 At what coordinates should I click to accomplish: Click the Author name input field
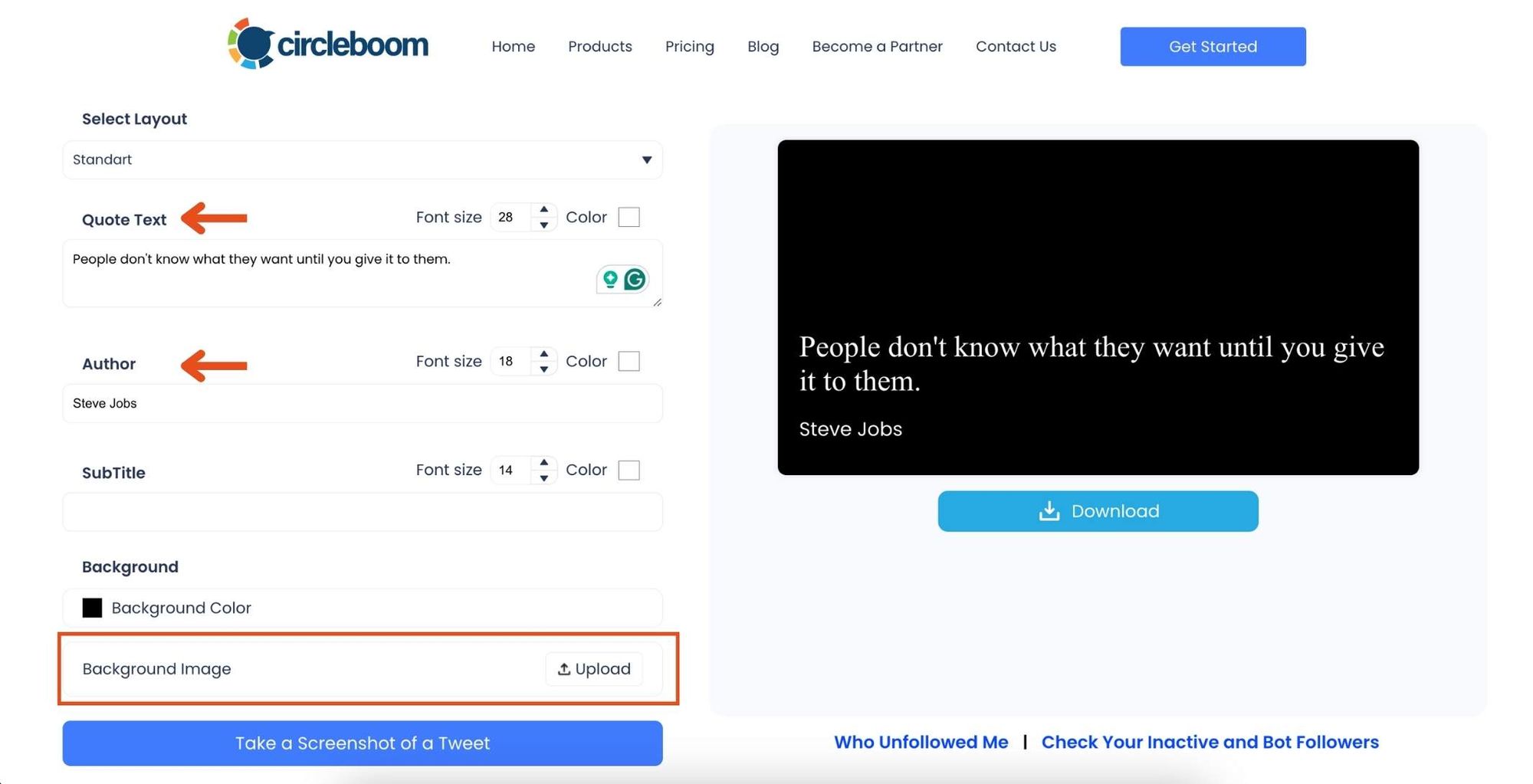tap(363, 403)
